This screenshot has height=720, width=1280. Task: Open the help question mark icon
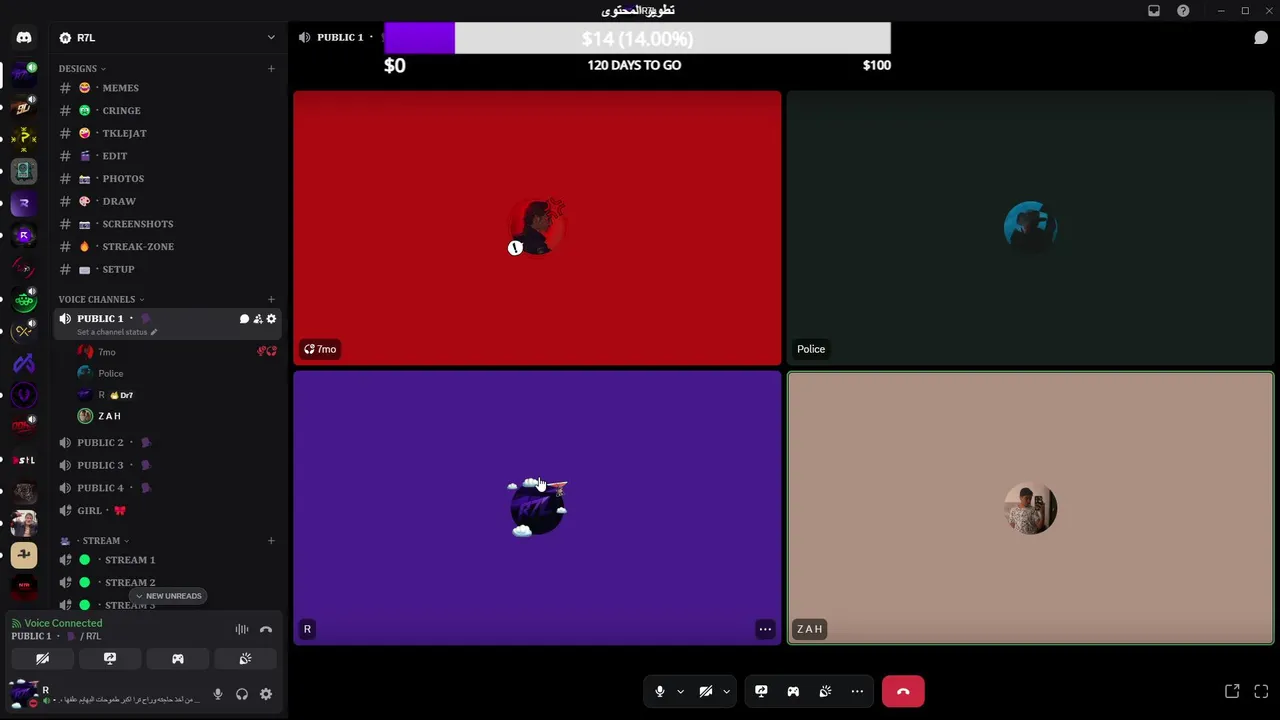point(1184,10)
